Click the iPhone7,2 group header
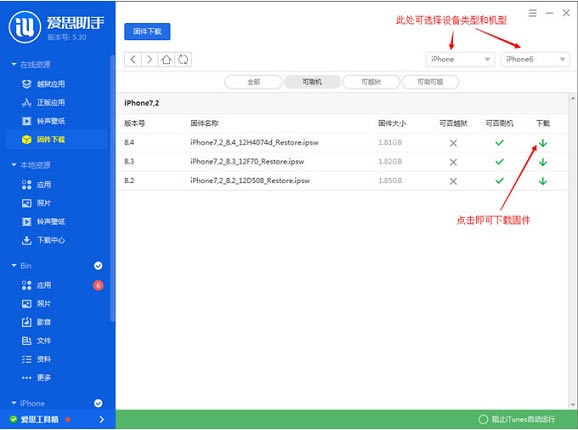 coord(142,103)
